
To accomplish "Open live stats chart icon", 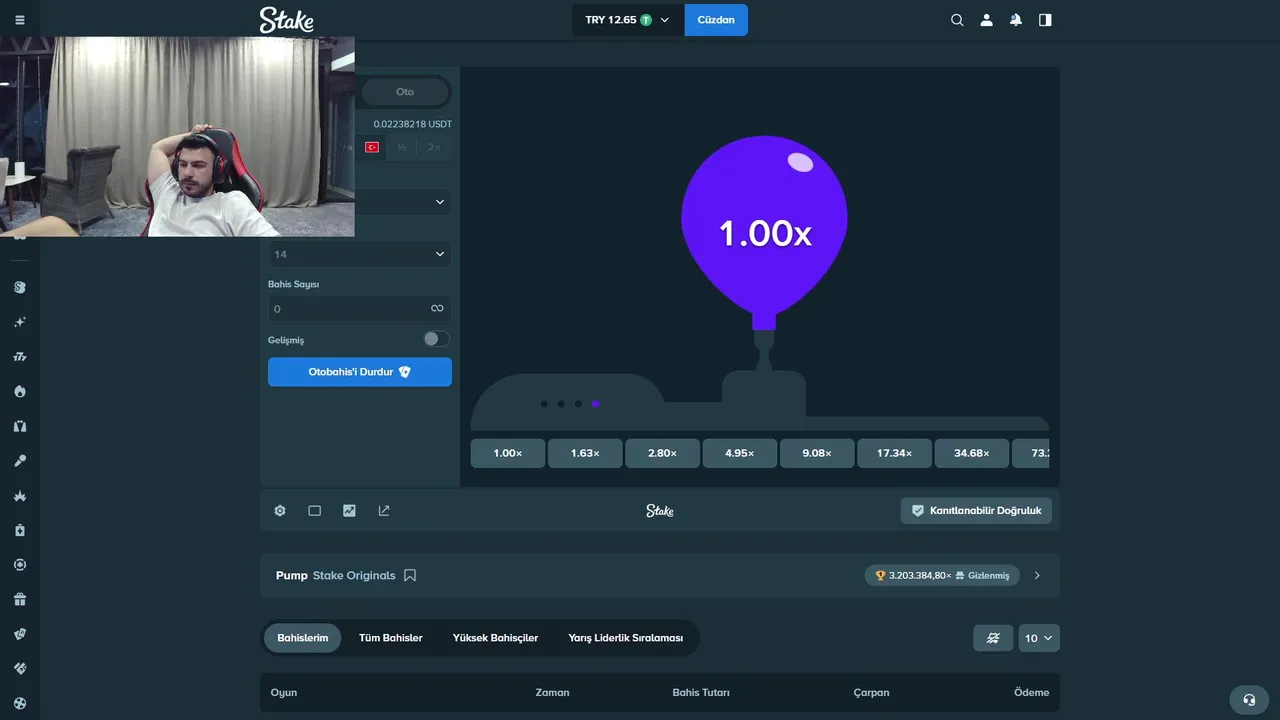I will [349, 511].
